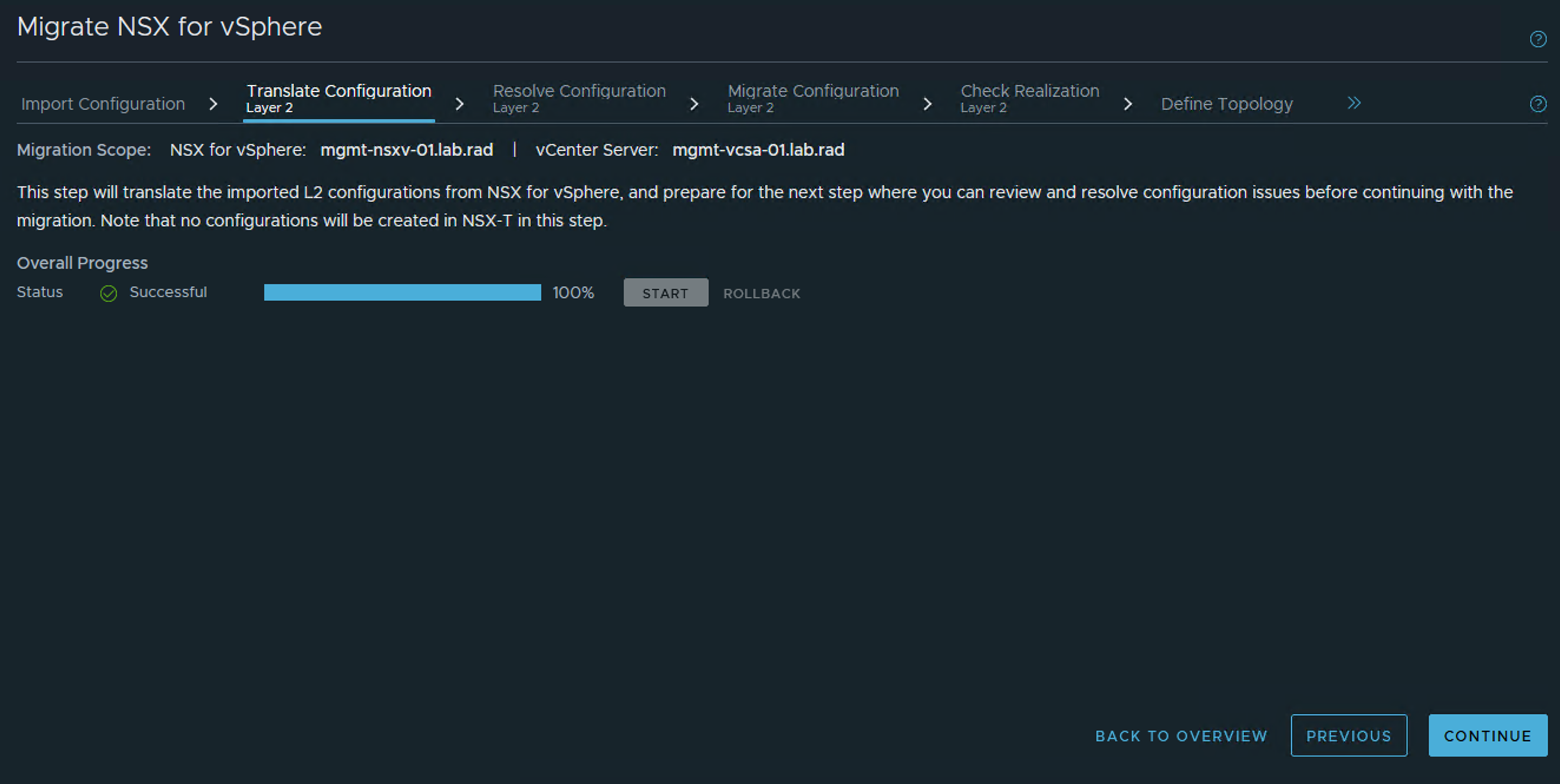The image size is (1560, 784).
Task: Click the Successful status text
Action: pos(169,292)
